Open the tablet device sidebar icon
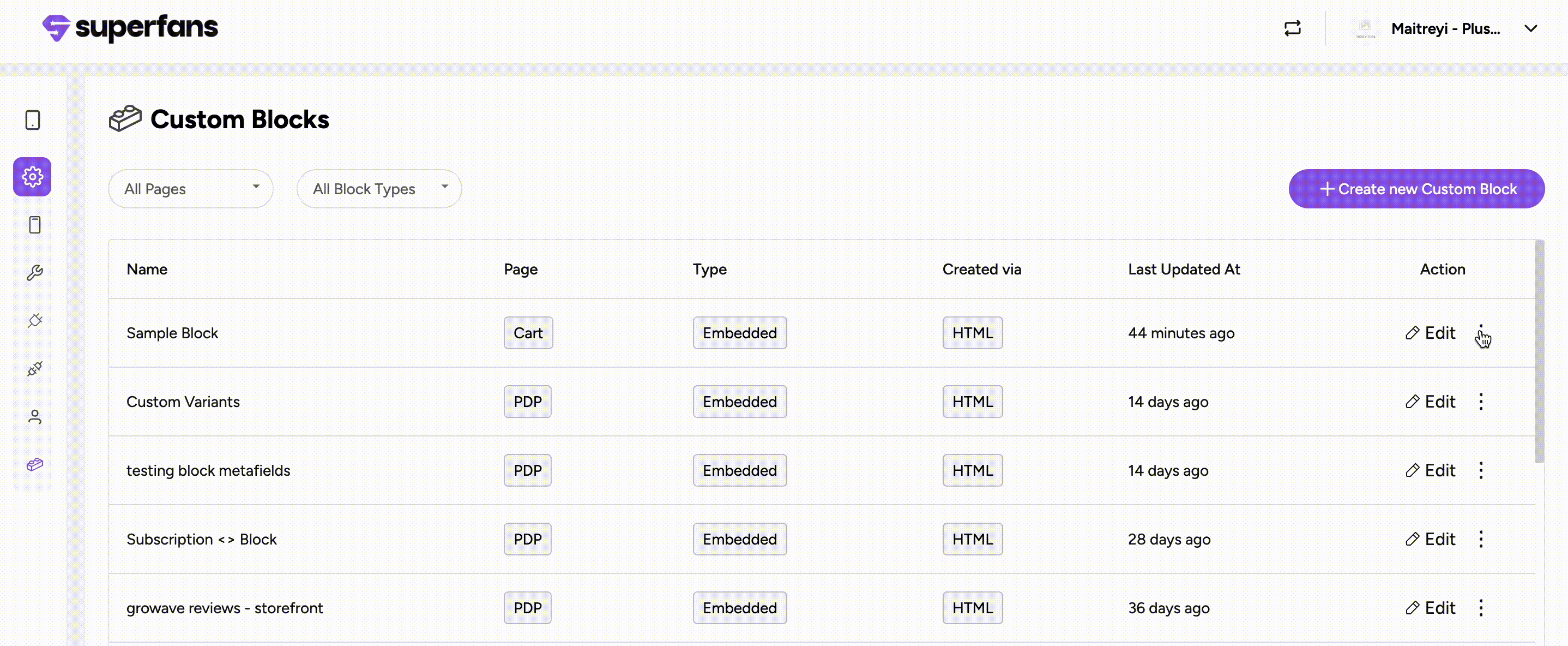Screen dimensions: 1568x646 click(33, 120)
